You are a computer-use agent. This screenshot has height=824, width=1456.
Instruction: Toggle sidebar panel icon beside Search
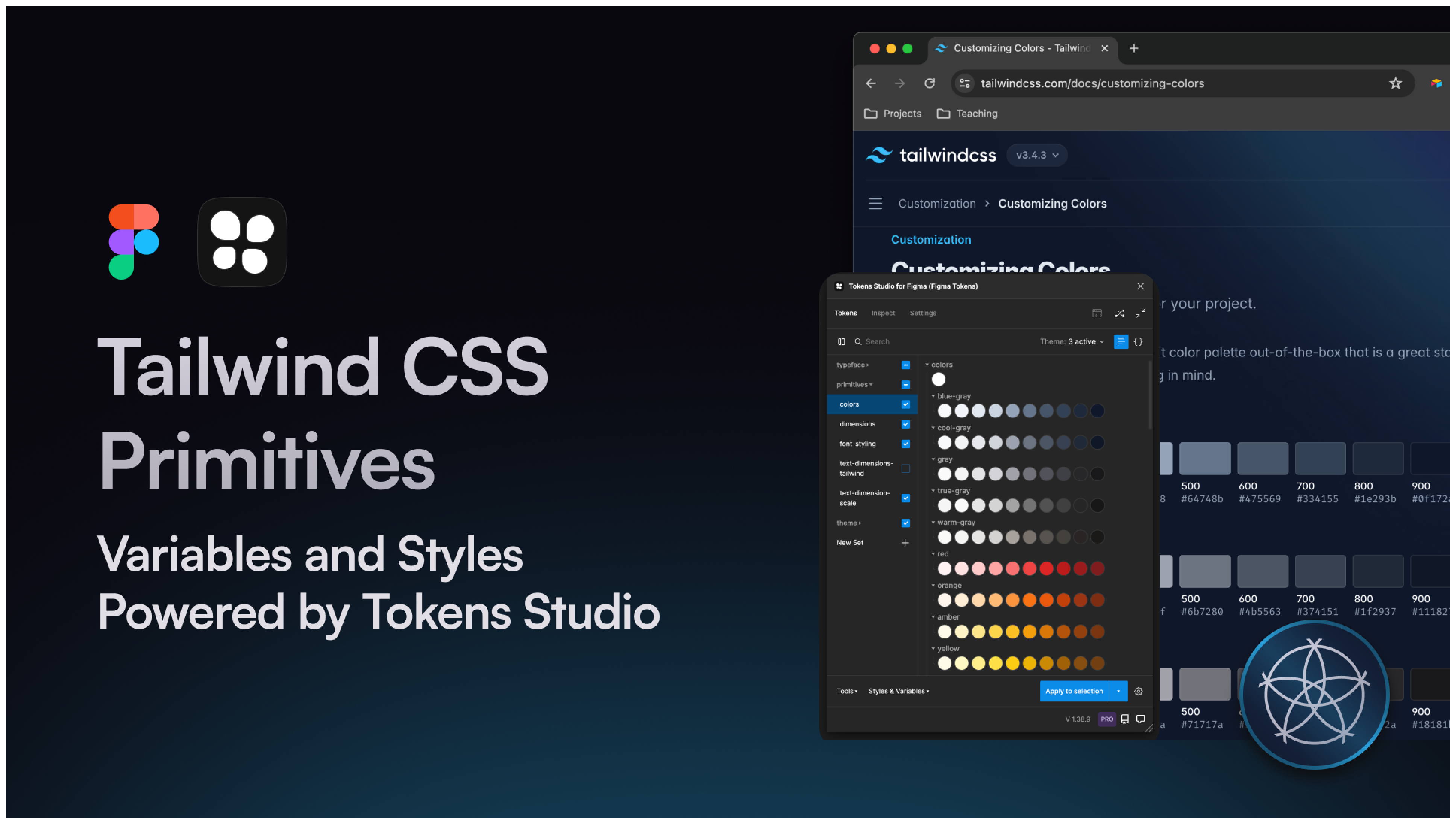pyautogui.click(x=841, y=342)
